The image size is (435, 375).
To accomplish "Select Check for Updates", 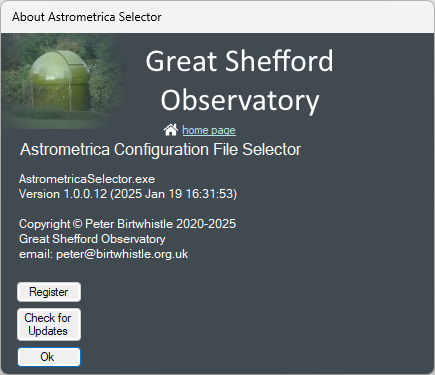I will 49,324.
